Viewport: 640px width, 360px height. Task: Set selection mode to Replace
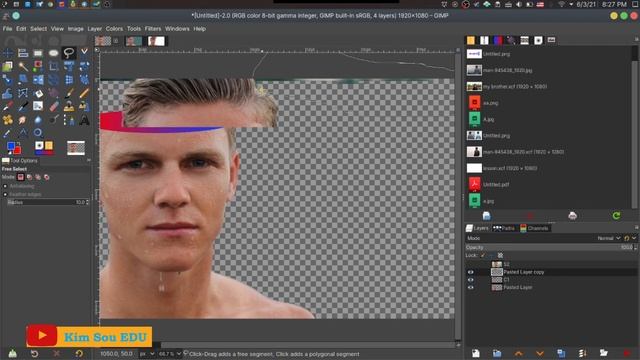[x=20, y=177]
